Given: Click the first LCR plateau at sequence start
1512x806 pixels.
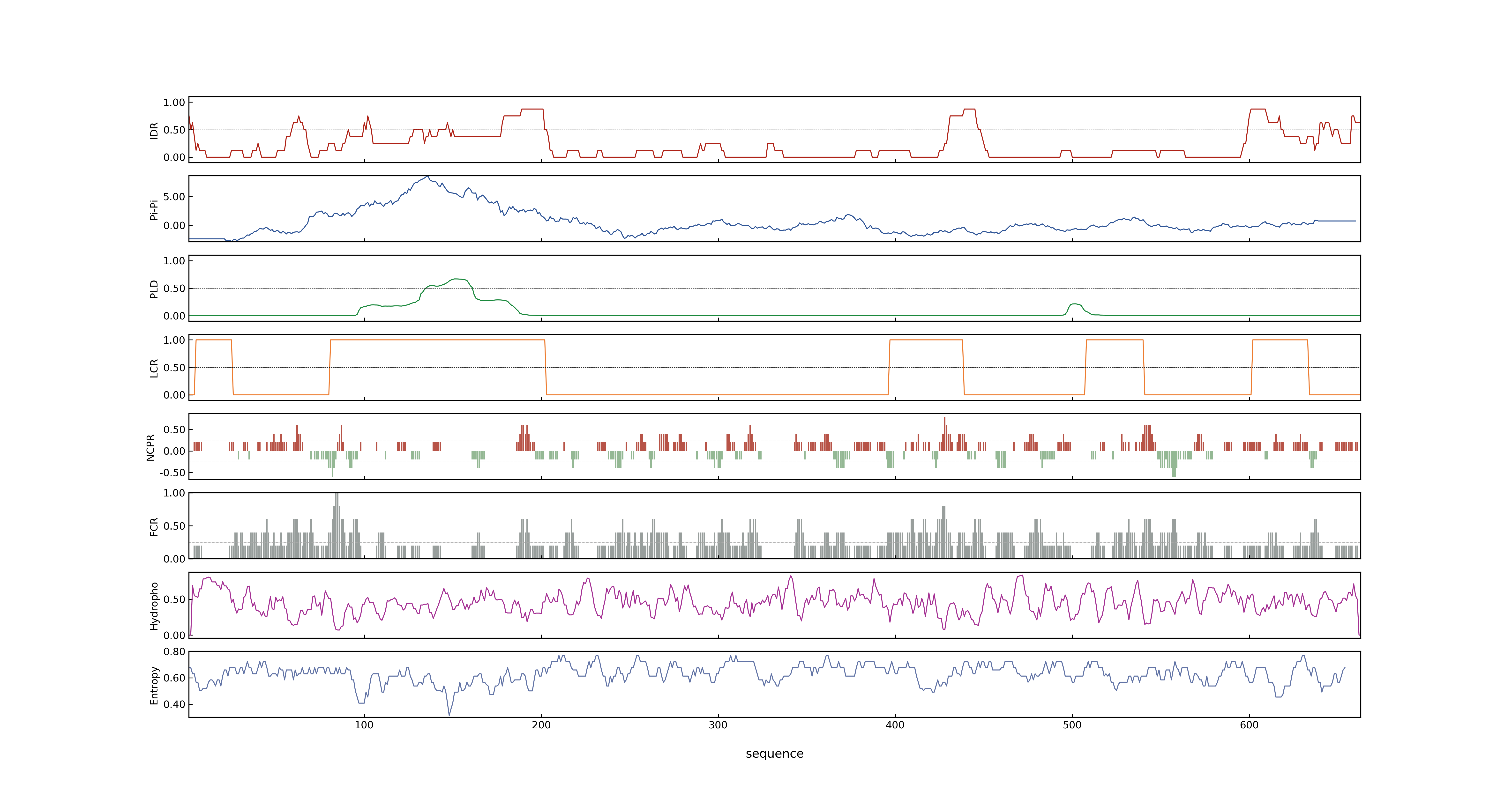Looking at the screenshot, I should (214, 340).
